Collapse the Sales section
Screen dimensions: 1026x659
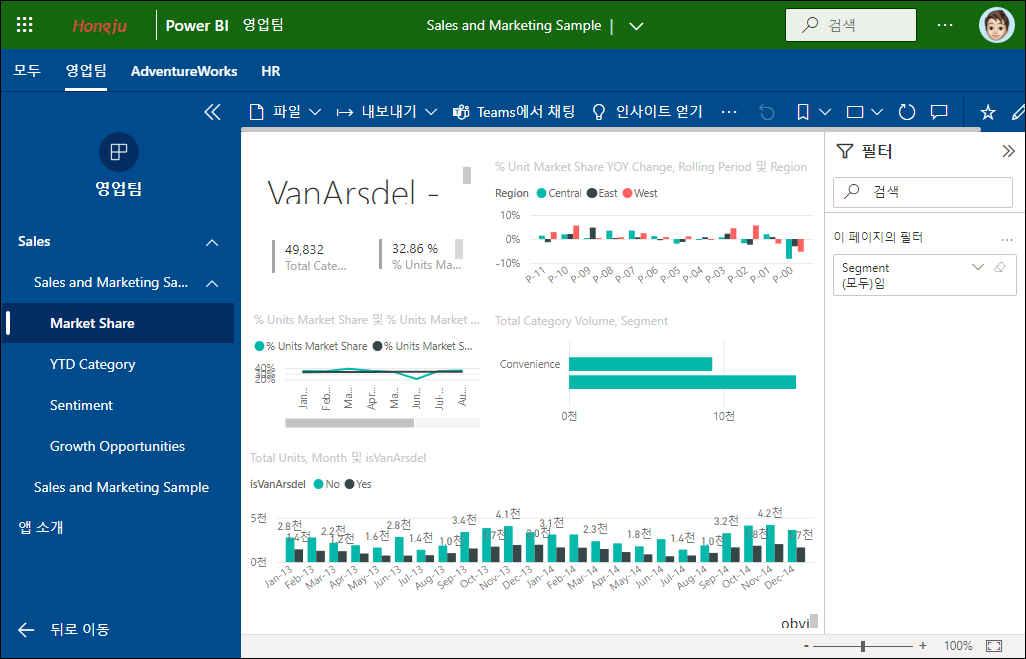(212, 243)
